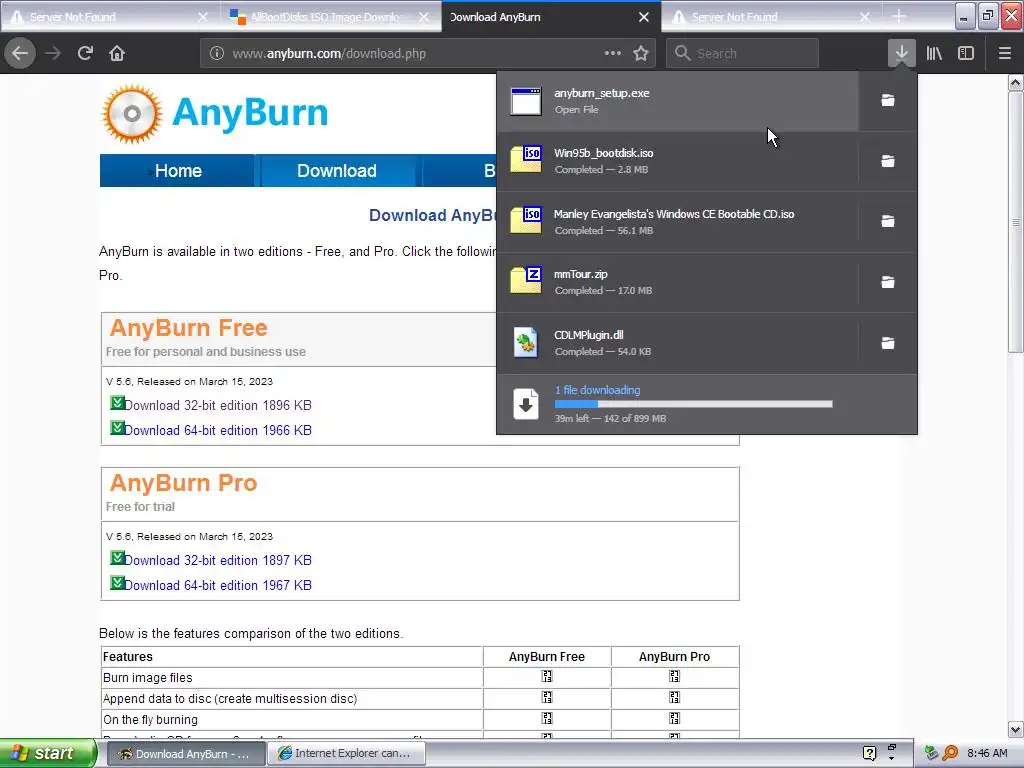Switch to first Server Not Found tab

[x=110, y=17]
